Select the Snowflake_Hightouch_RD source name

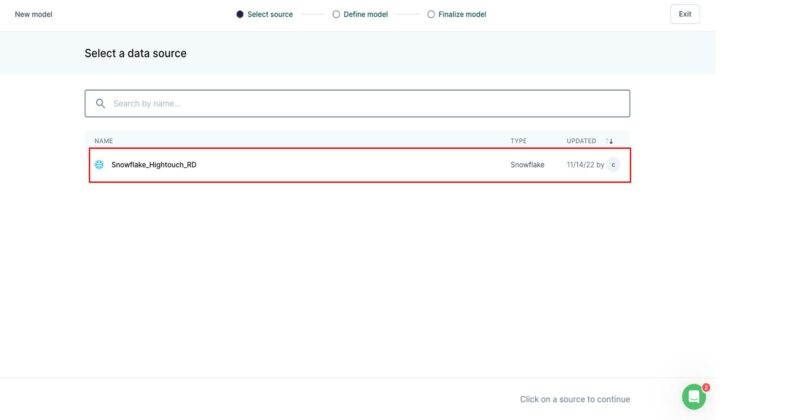[x=154, y=164]
